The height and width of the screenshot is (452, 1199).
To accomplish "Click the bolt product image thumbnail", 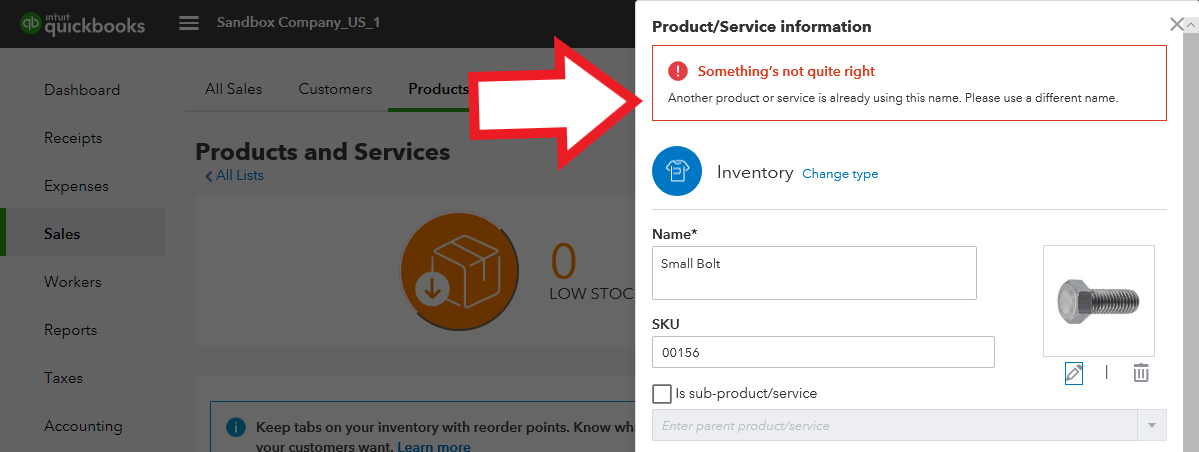I will 1098,301.
